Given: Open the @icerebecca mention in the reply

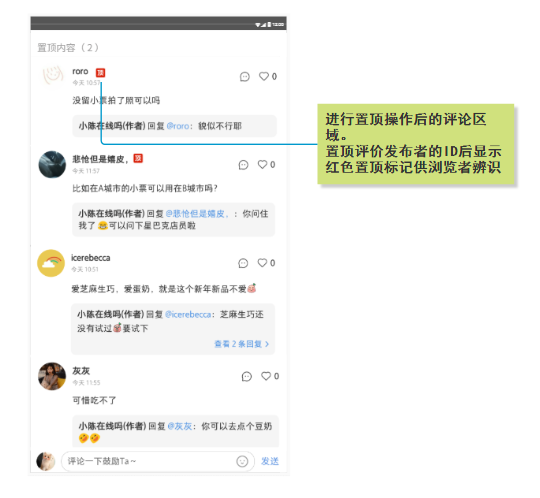Looking at the screenshot, I should point(188,314).
